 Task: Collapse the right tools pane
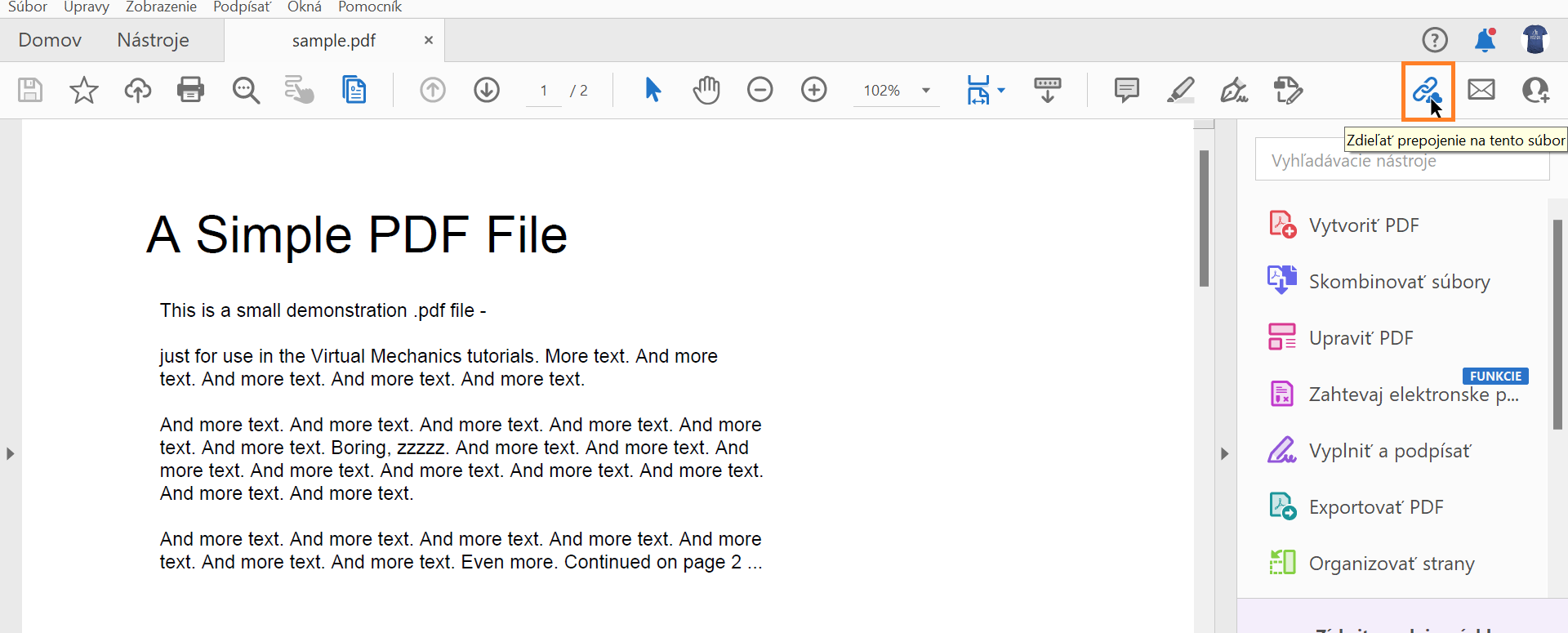(x=1224, y=453)
